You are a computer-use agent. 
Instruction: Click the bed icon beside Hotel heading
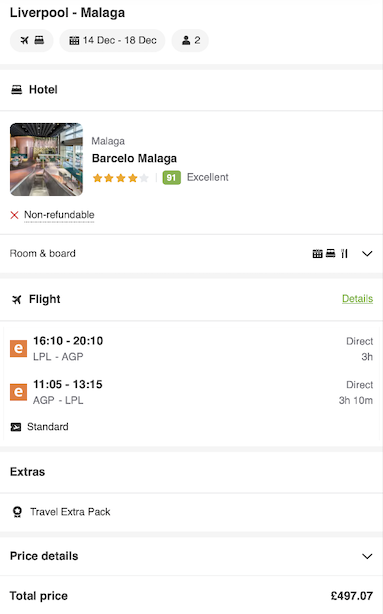pos(16,90)
